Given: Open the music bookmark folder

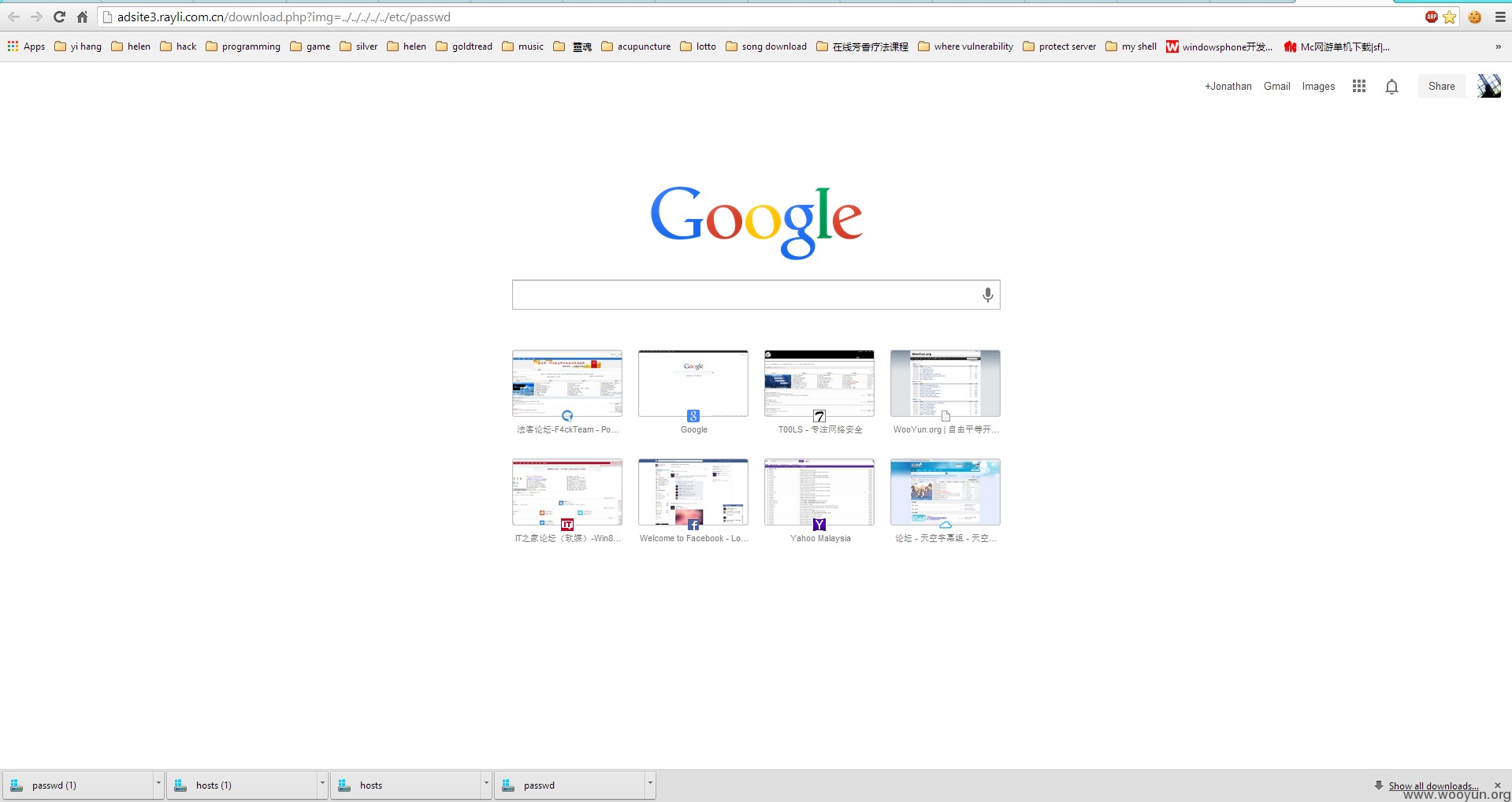Looking at the screenshot, I should (x=523, y=46).
